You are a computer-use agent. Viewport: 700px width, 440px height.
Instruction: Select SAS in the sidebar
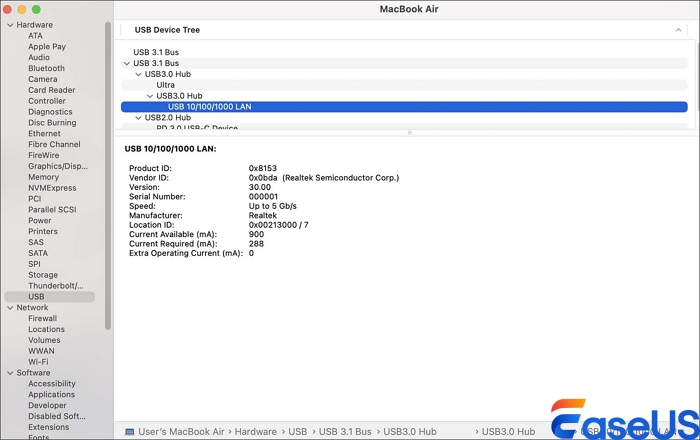point(36,242)
